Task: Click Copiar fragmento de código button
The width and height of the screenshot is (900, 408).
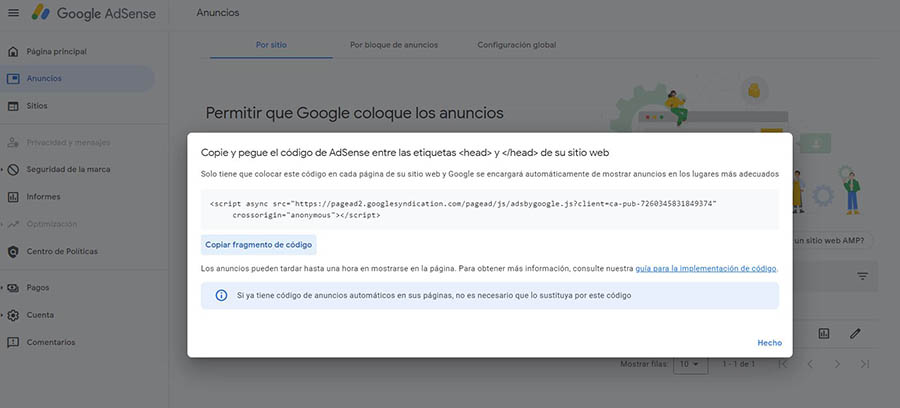Action: tap(259, 244)
